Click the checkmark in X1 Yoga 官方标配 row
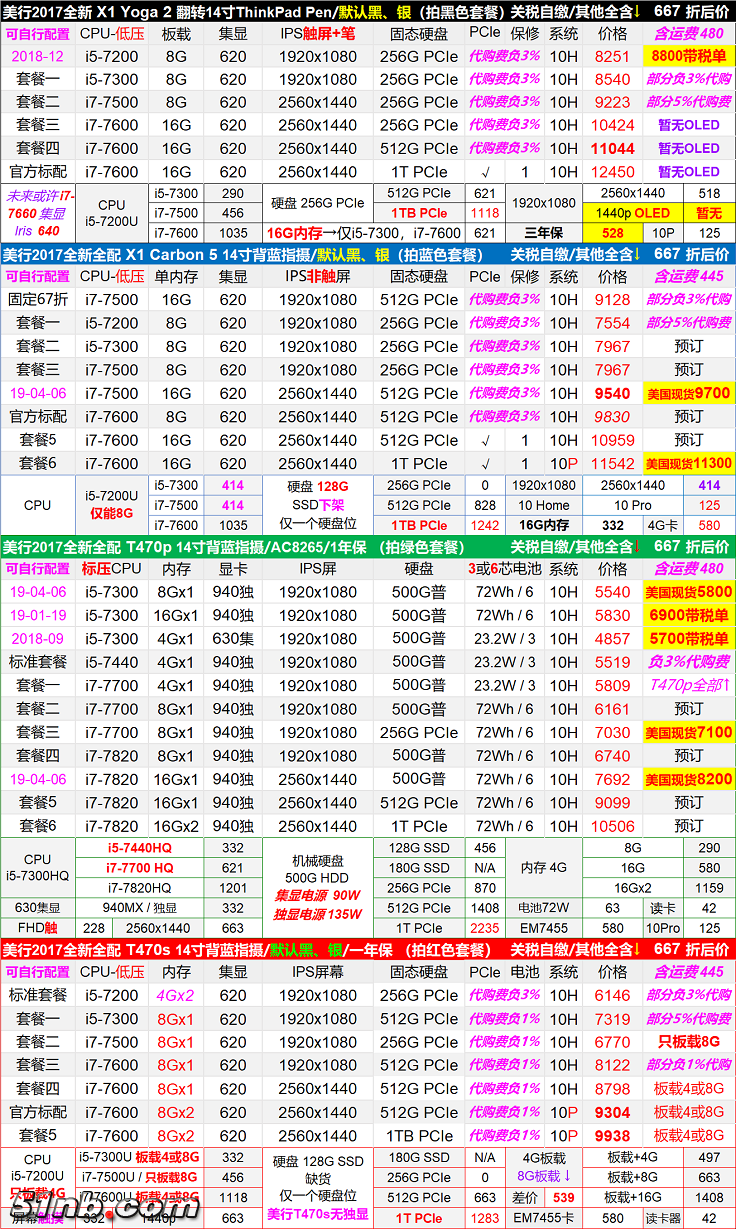This screenshot has width=736, height=1229. click(485, 172)
